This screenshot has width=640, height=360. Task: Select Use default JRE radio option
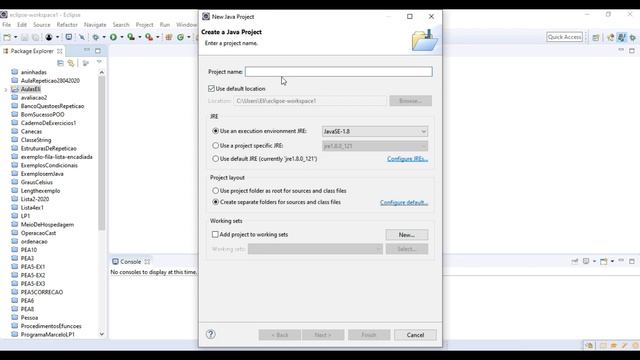[x=216, y=158]
